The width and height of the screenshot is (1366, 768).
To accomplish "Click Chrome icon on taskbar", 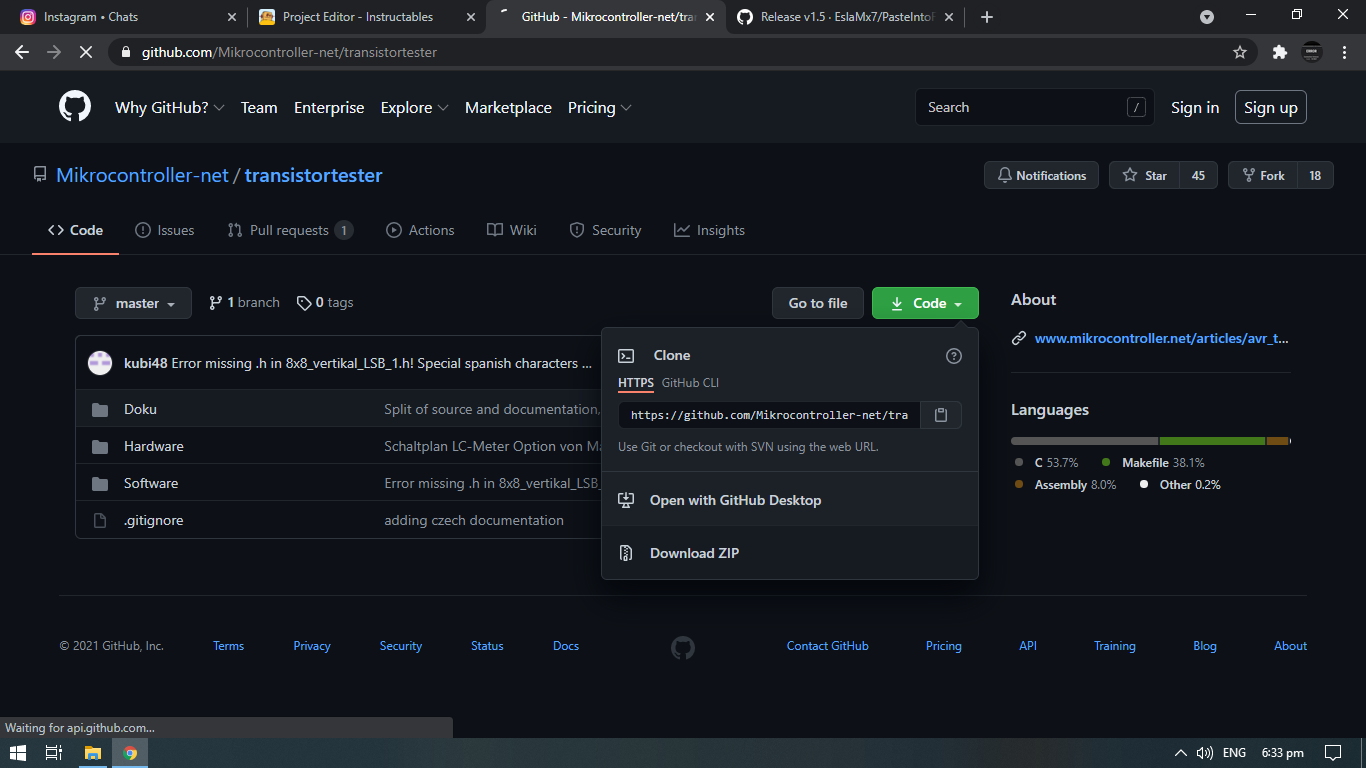I will click(130, 753).
